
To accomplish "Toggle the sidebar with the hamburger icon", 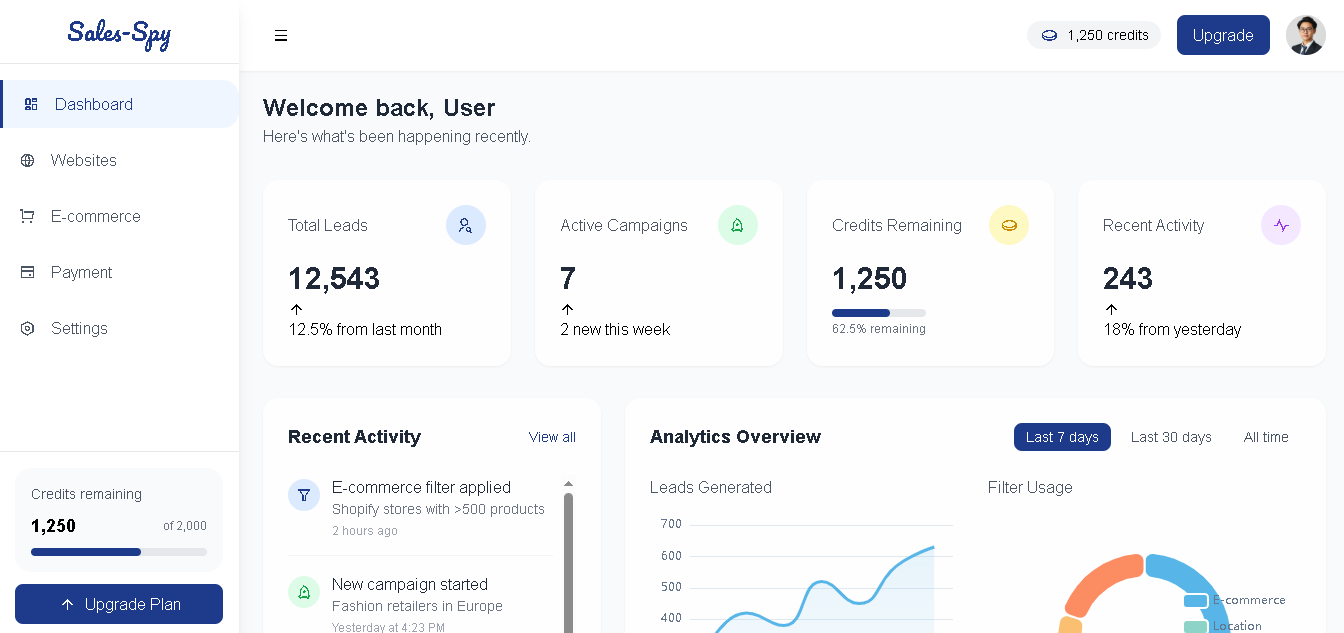I will click(x=281, y=35).
